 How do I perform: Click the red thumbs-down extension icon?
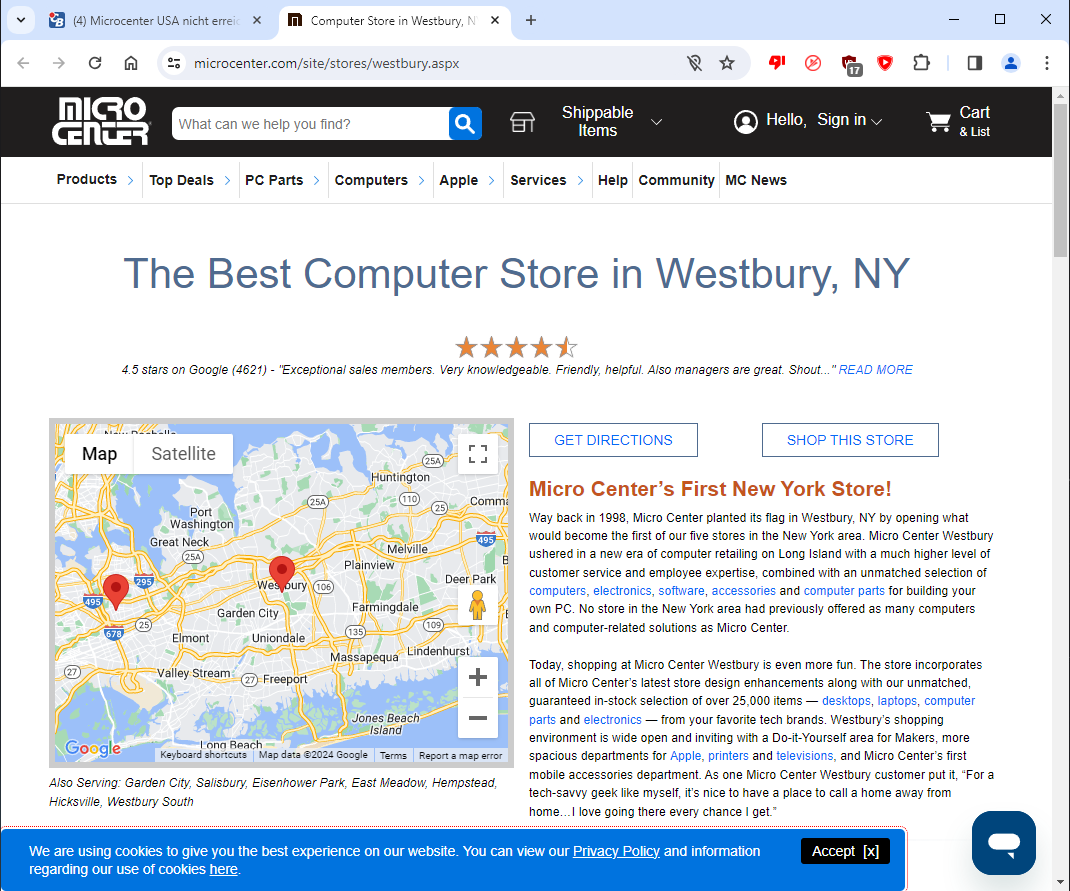point(777,63)
